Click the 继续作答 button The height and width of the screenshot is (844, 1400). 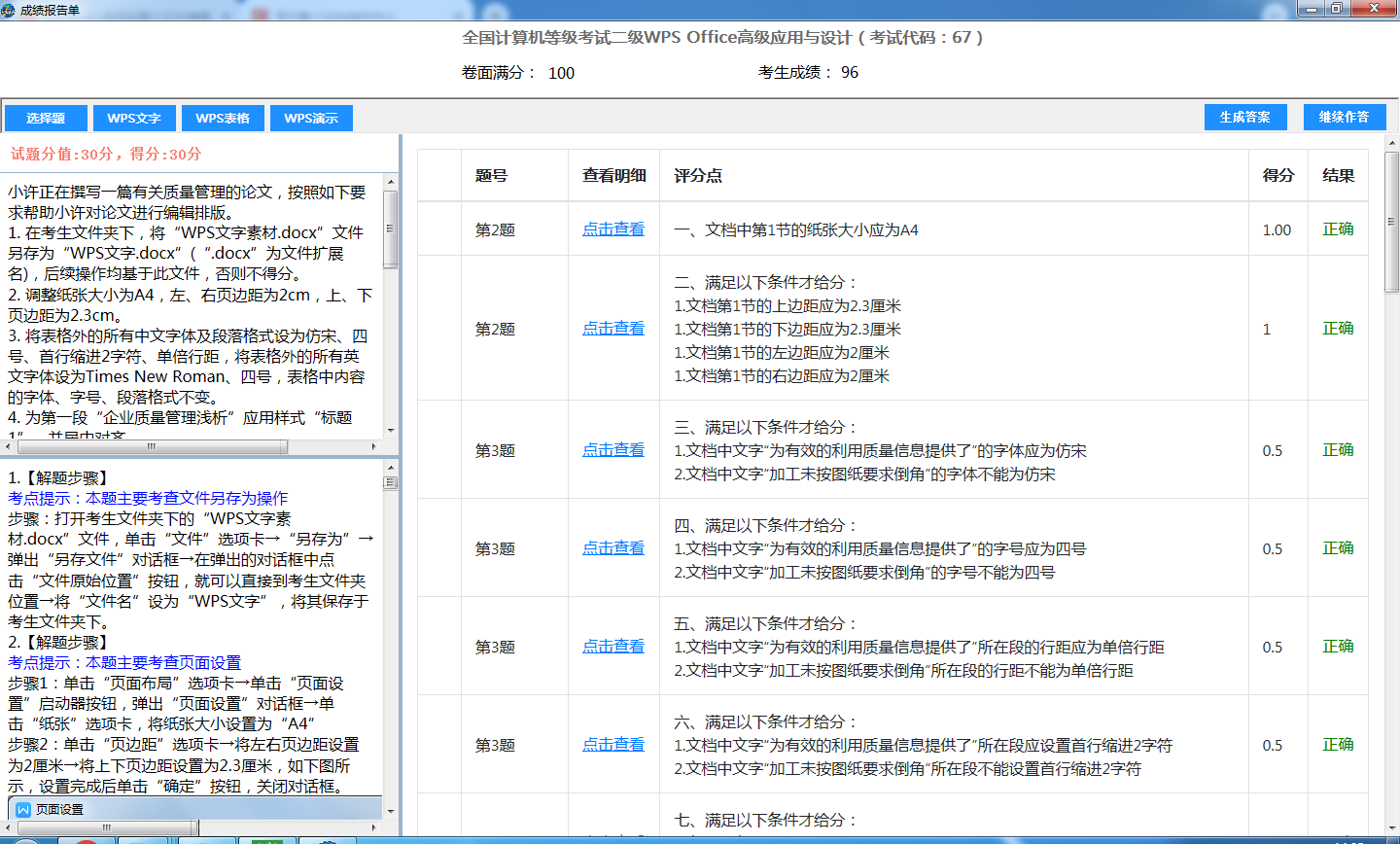pyautogui.click(x=1344, y=117)
